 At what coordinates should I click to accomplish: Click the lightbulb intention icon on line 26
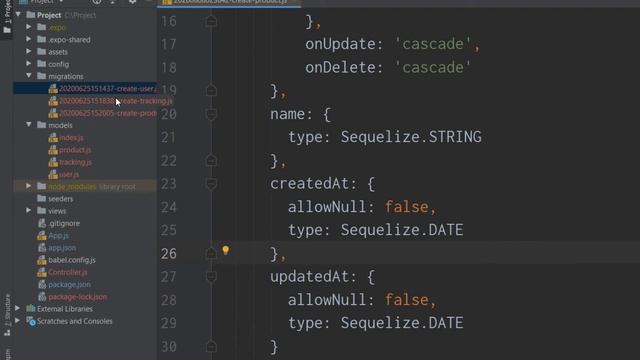pos(225,250)
